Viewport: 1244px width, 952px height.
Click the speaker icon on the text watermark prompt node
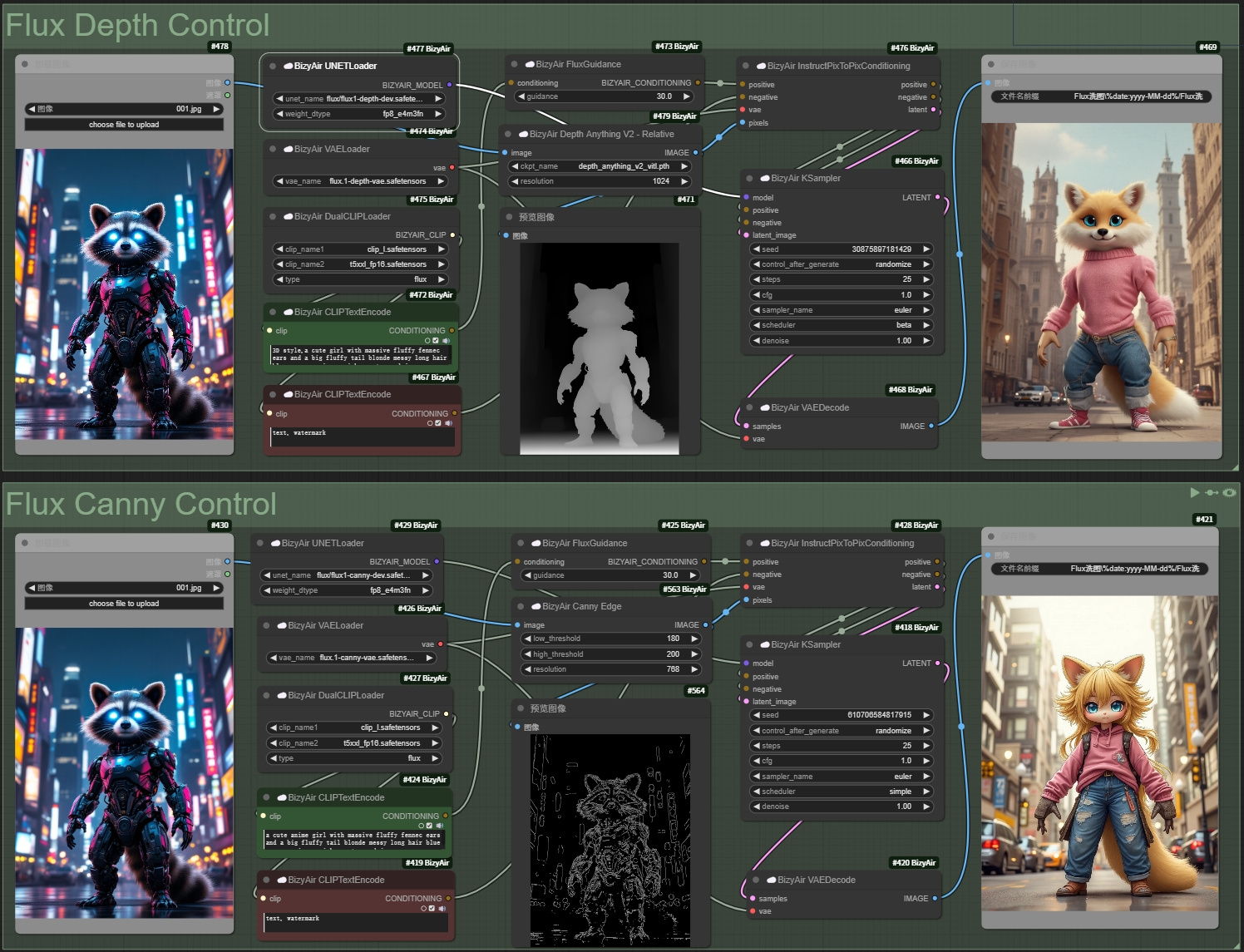click(x=447, y=423)
